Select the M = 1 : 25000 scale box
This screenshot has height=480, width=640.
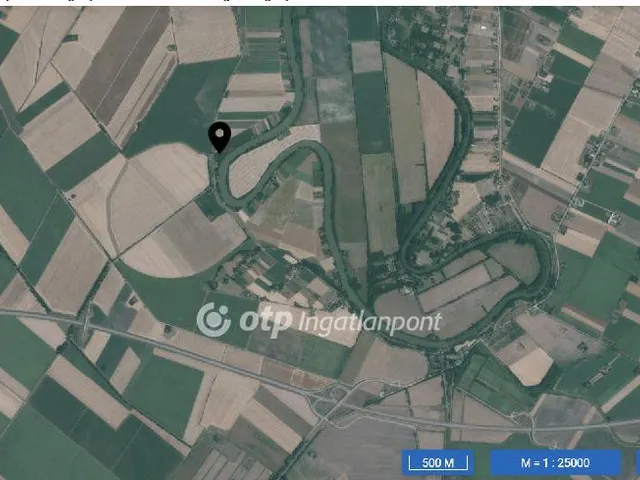pyautogui.click(x=555, y=462)
